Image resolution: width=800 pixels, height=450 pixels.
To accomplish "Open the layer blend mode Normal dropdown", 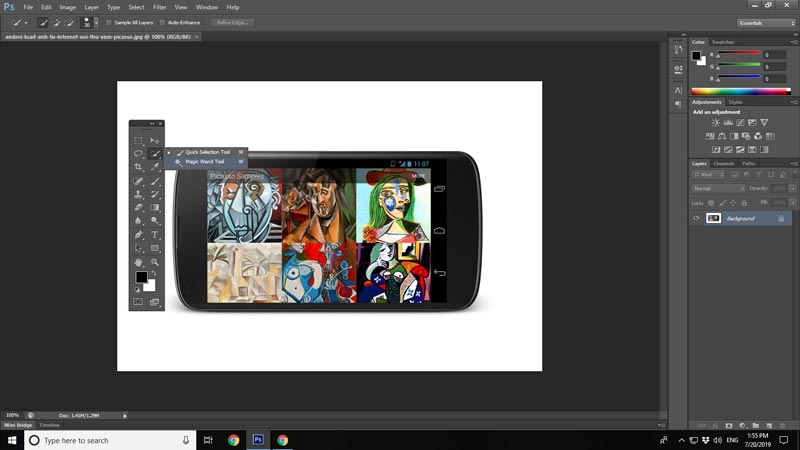I will 718,188.
